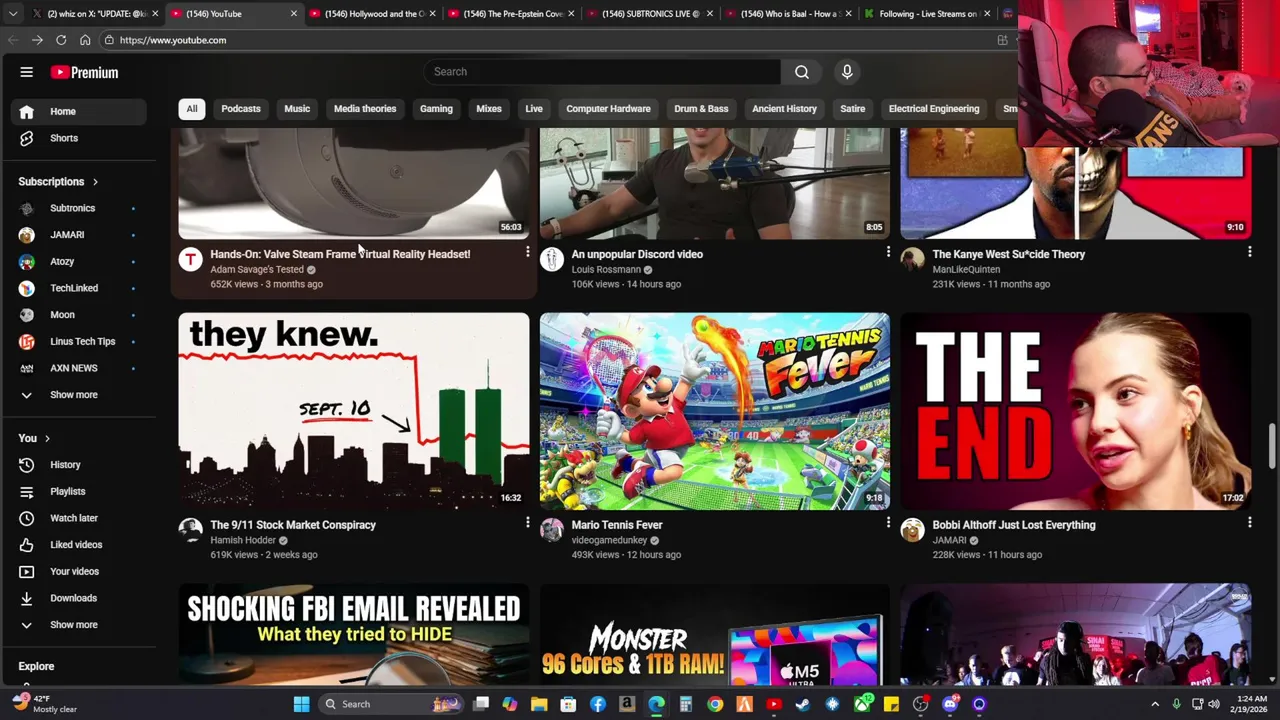Open the History sidebar entry
This screenshot has height=720, width=1280.
coord(80,465)
